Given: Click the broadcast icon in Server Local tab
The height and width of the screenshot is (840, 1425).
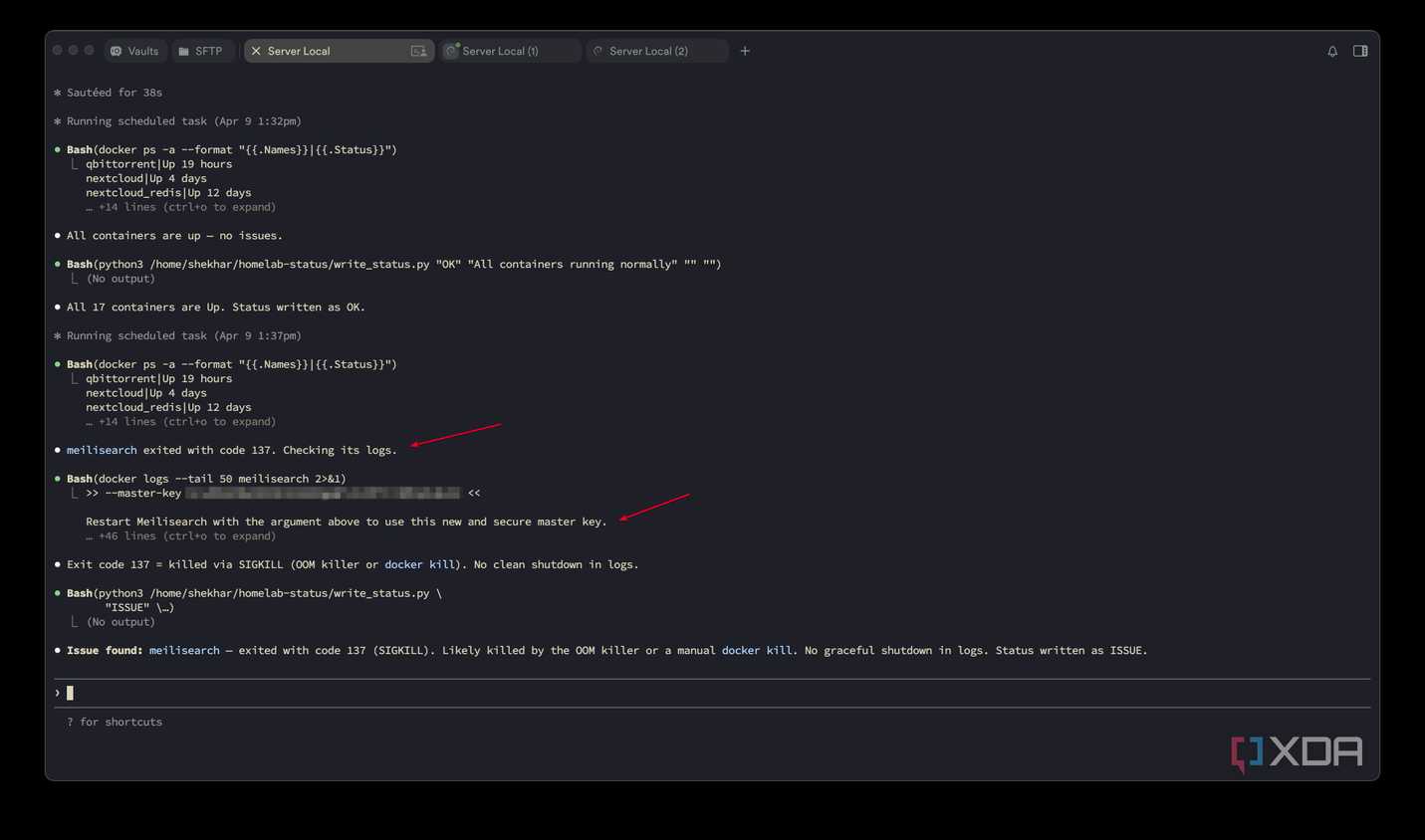Looking at the screenshot, I should click(x=418, y=51).
